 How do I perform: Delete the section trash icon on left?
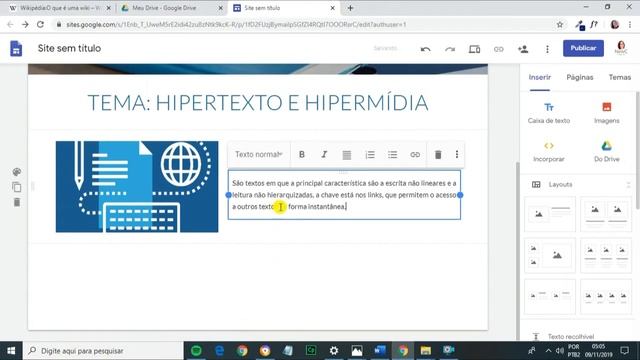coord(17,202)
